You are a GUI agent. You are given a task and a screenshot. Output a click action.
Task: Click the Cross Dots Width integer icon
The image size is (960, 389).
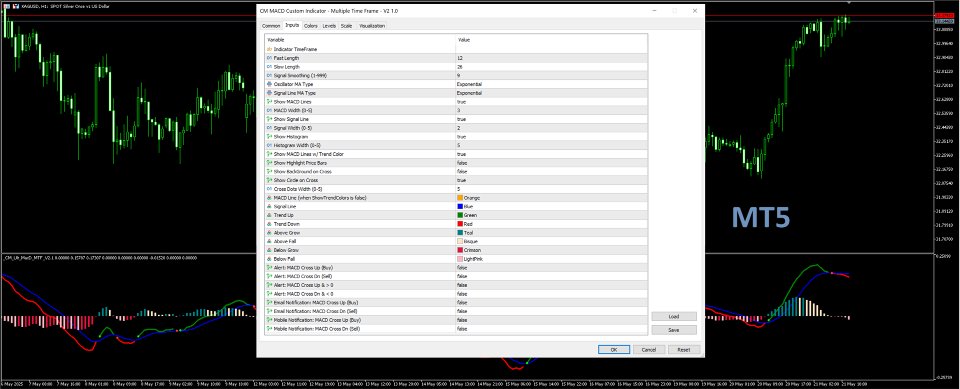coord(269,189)
